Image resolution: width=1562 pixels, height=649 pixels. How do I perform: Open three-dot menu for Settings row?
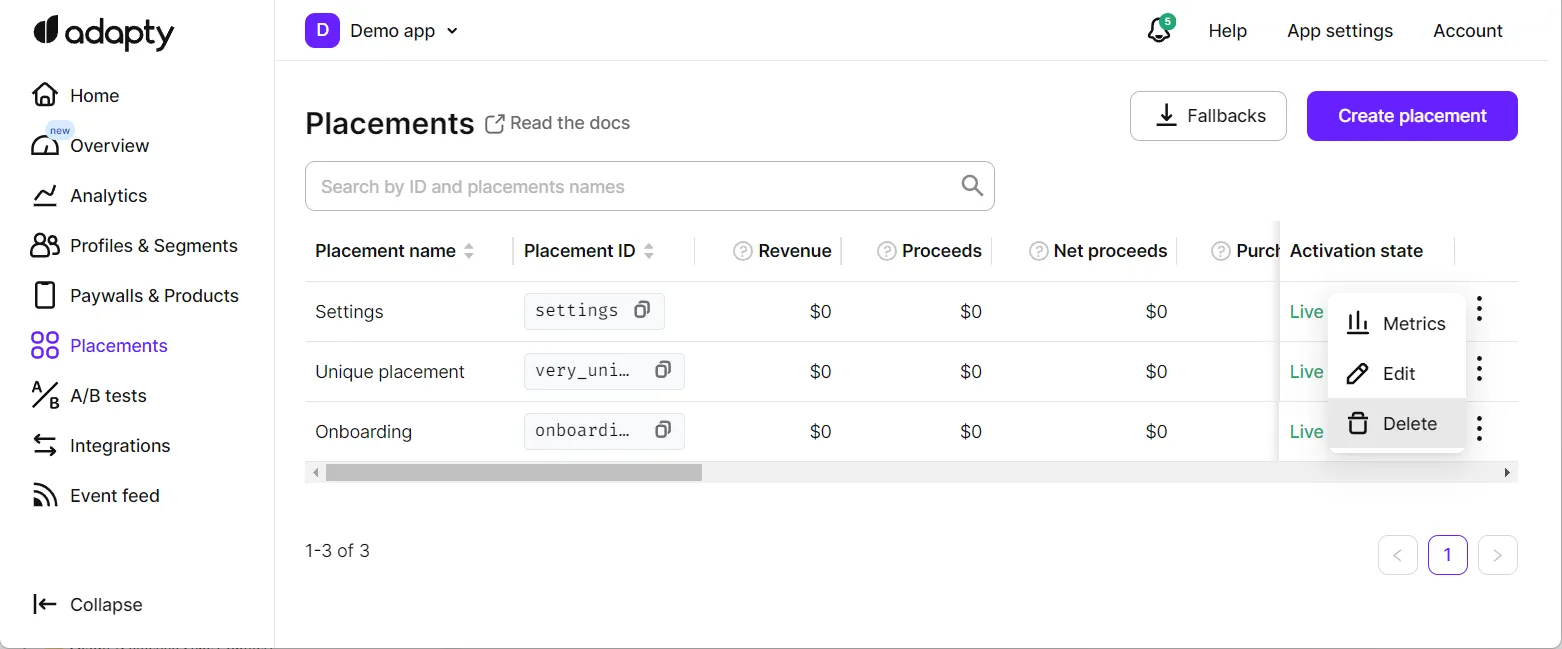(x=1479, y=309)
